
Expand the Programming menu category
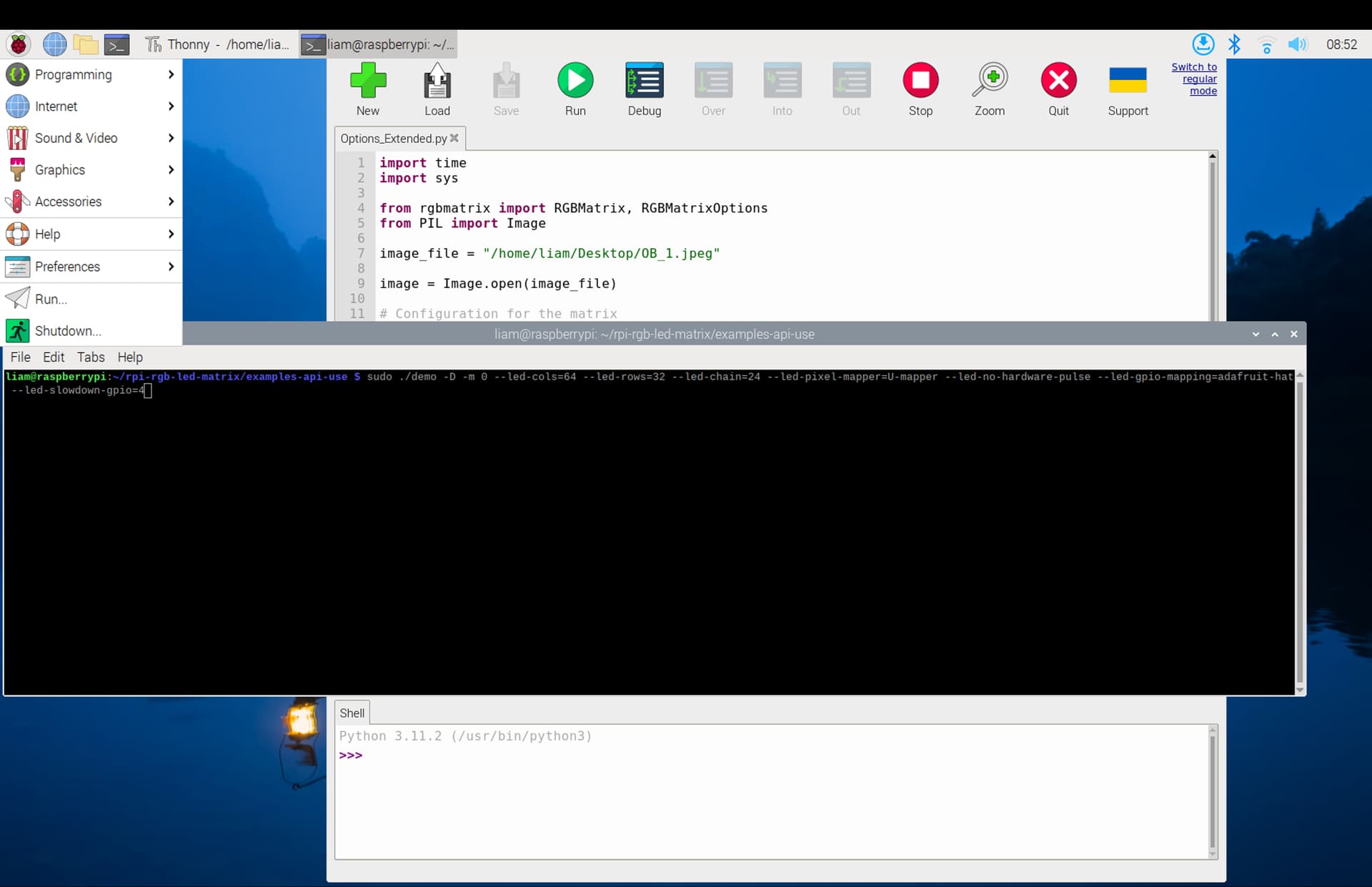91,74
